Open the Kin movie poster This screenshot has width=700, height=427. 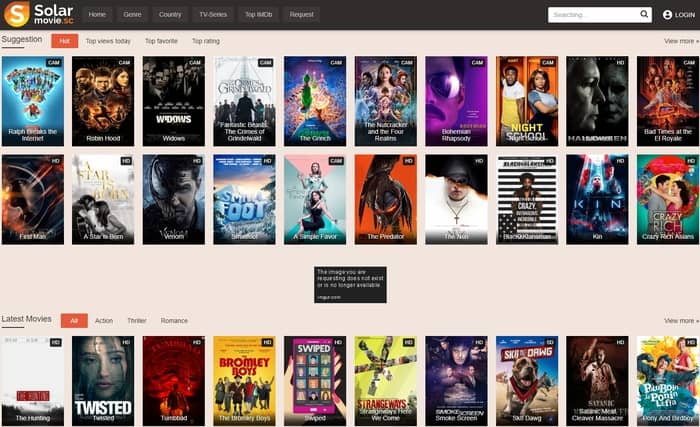(597, 199)
